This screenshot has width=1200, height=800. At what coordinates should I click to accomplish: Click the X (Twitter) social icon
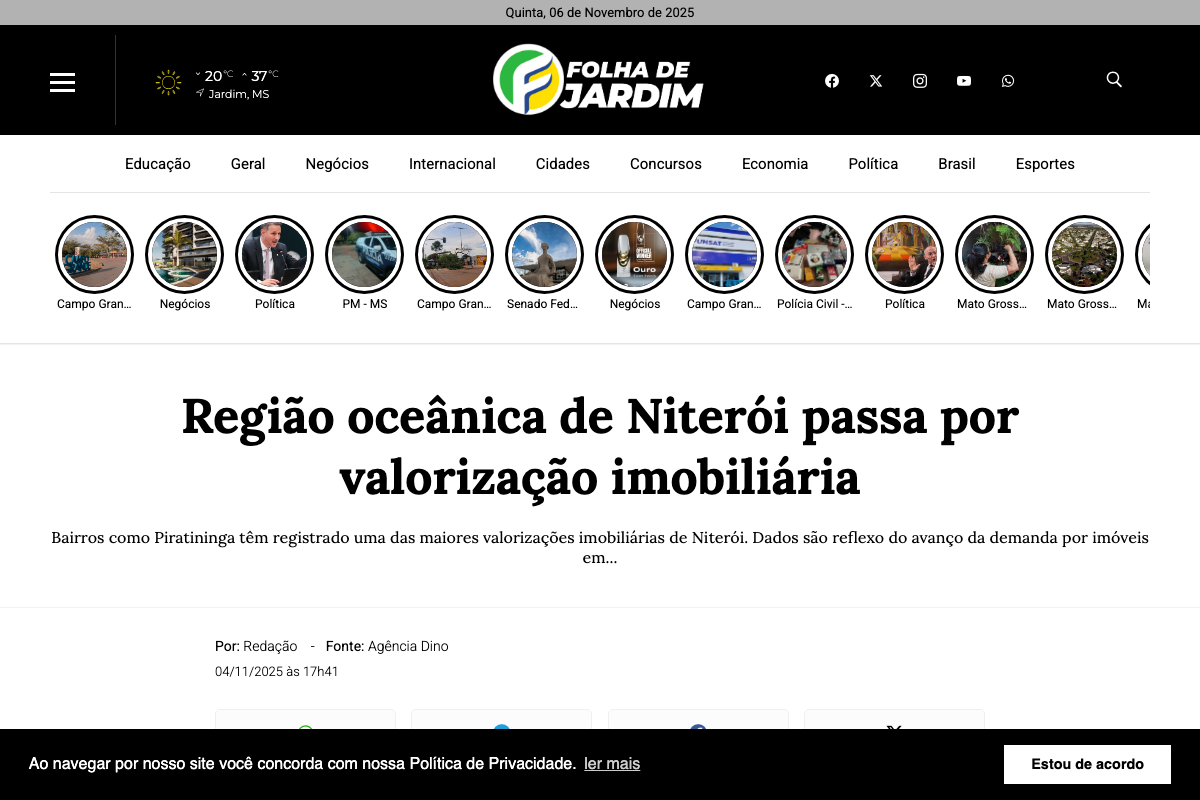click(x=875, y=81)
